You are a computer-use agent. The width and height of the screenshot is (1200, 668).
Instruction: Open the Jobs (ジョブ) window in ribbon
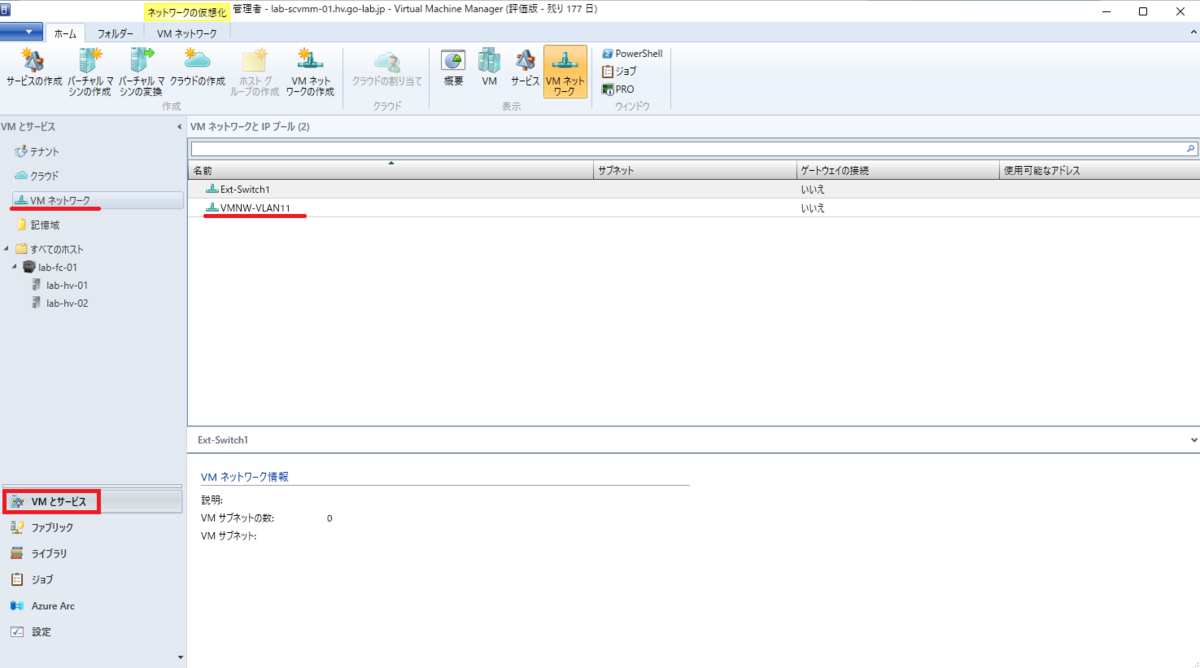(x=619, y=71)
